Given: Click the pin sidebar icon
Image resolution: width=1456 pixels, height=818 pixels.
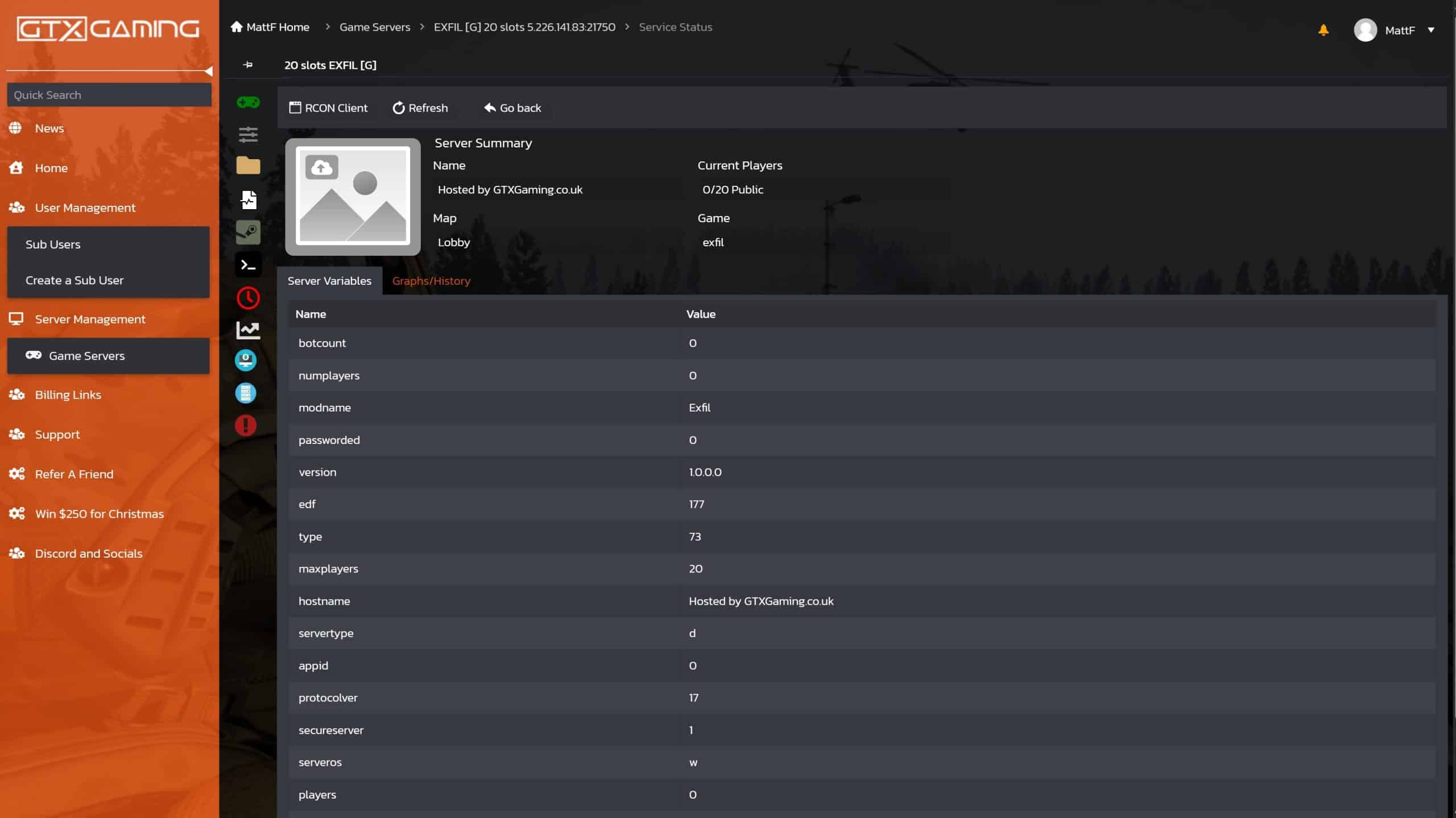Looking at the screenshot, I should [248, 65].
